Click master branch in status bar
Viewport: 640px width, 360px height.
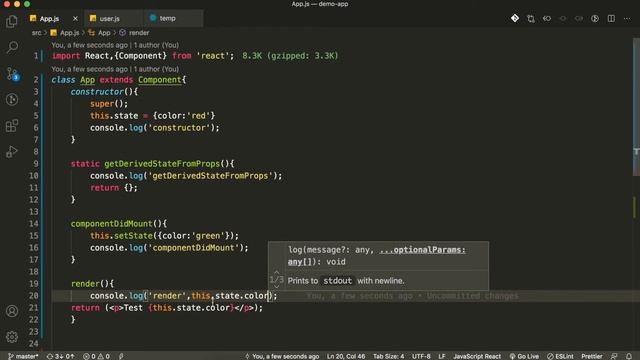[x=23, y=356]
